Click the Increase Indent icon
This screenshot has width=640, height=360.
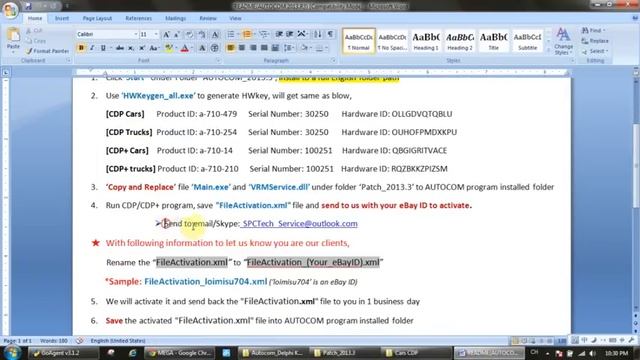point(290,34)
